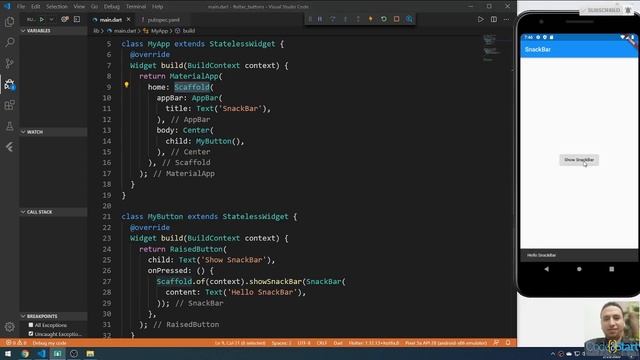Viewport: 640px width, 360px height.
Task: Tap Show SnackBar button in emulator
Action: point(579,160)
